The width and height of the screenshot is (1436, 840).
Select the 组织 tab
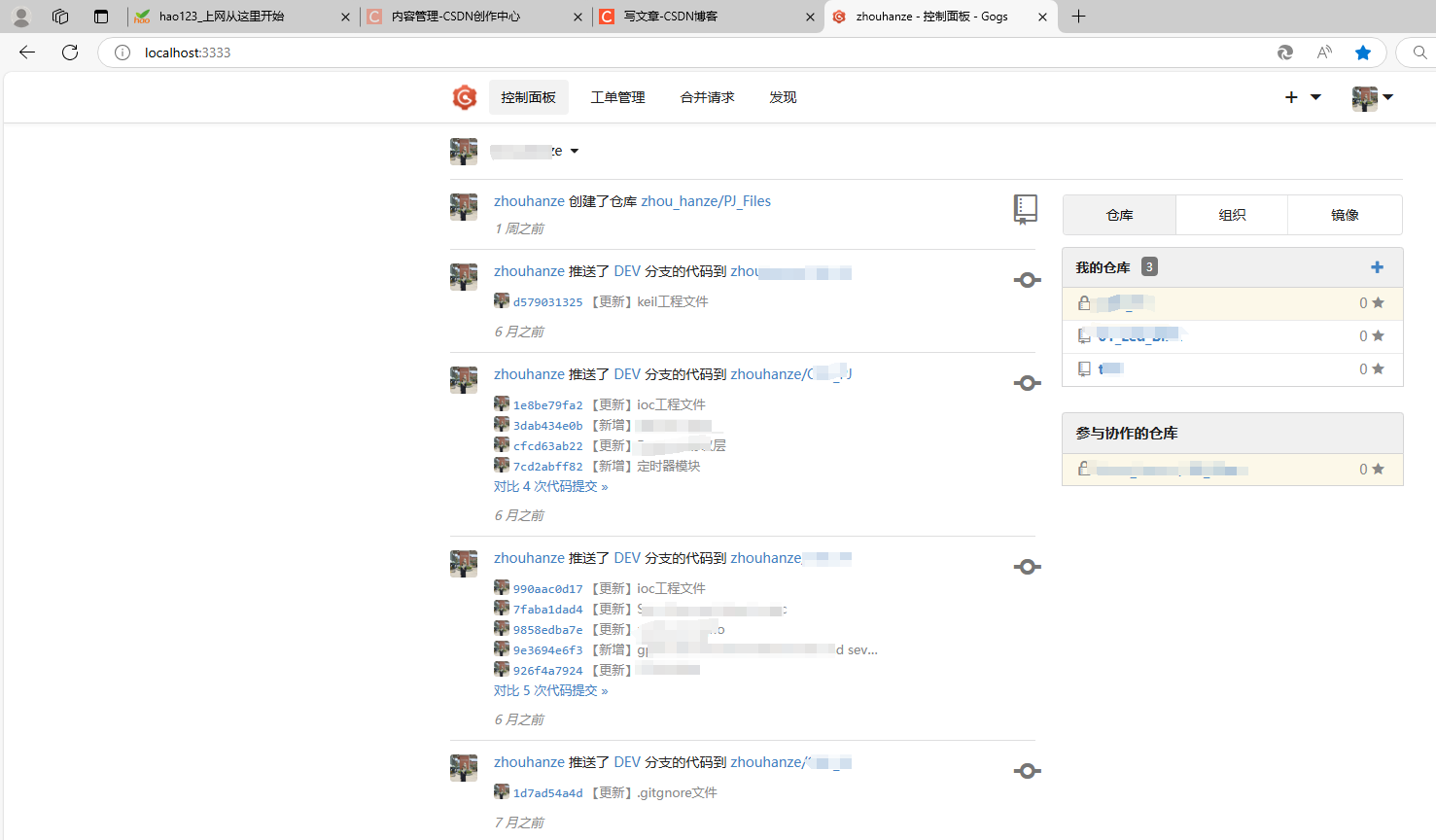tap(1232, 215)
